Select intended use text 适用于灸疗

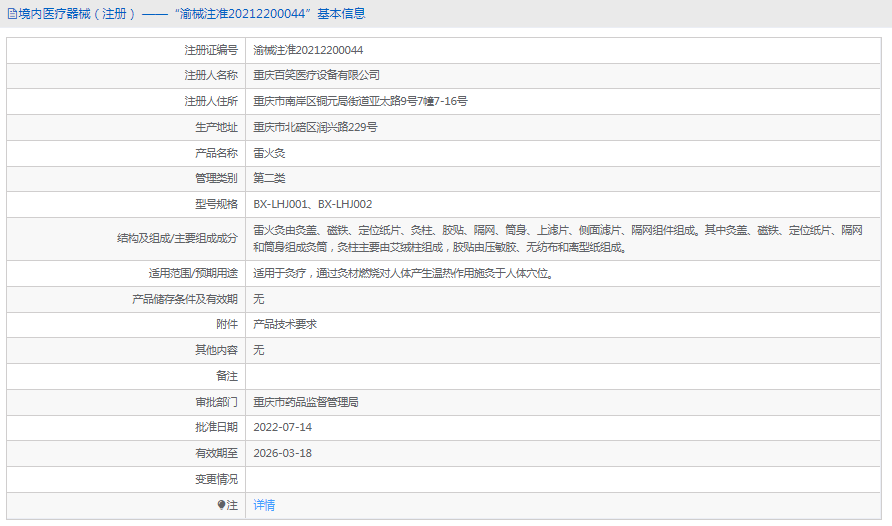pos(404,274)
